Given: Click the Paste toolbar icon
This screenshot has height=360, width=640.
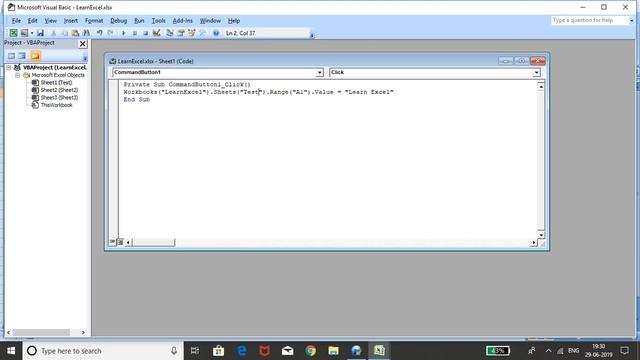Looking at the screenshot, I should click(x=75, y=33).
